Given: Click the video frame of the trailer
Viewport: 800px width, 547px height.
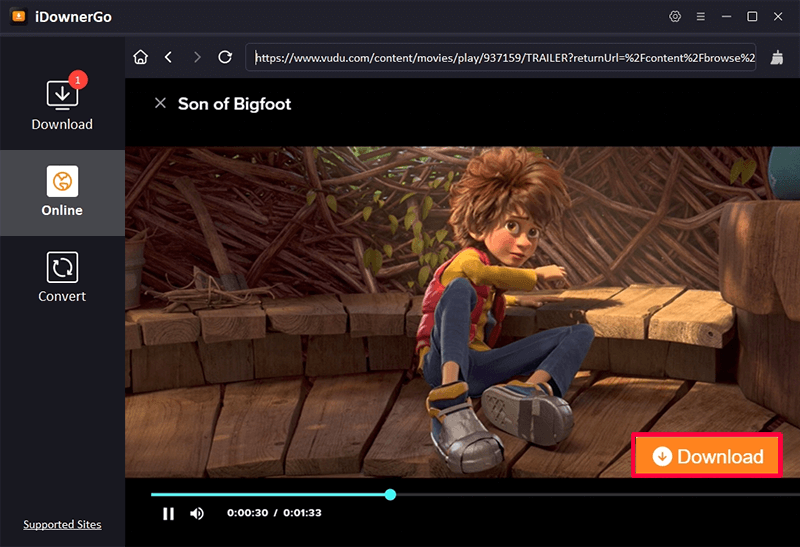Looking at the screenshot, I should (462, 312).
